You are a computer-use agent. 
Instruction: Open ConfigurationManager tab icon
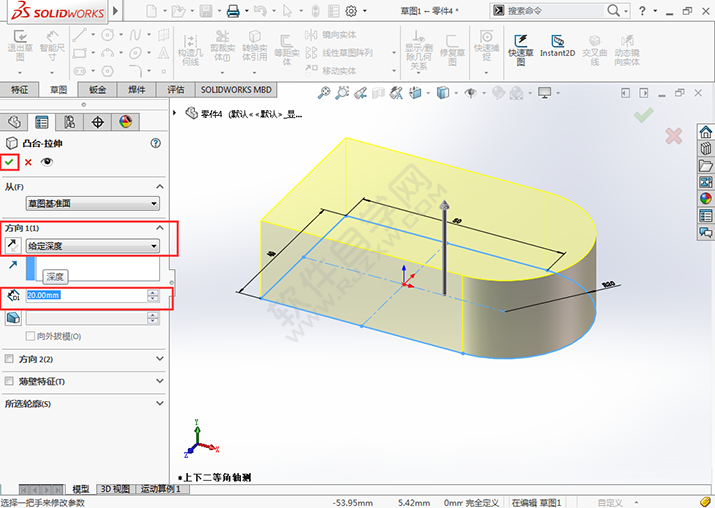[69, 122]
